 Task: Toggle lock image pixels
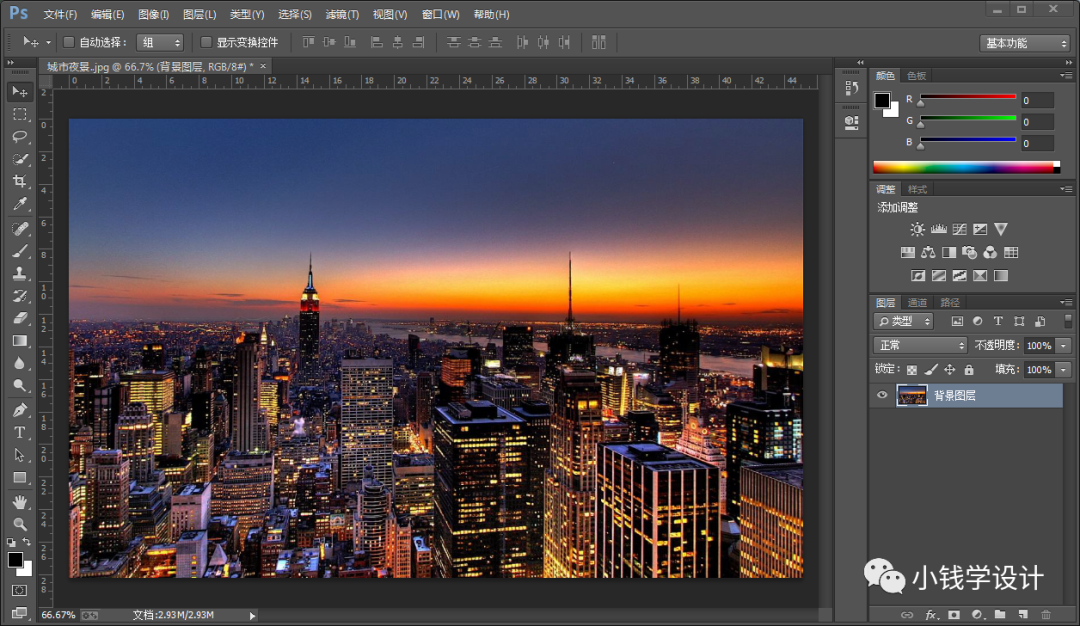click(x=931, y=370)
